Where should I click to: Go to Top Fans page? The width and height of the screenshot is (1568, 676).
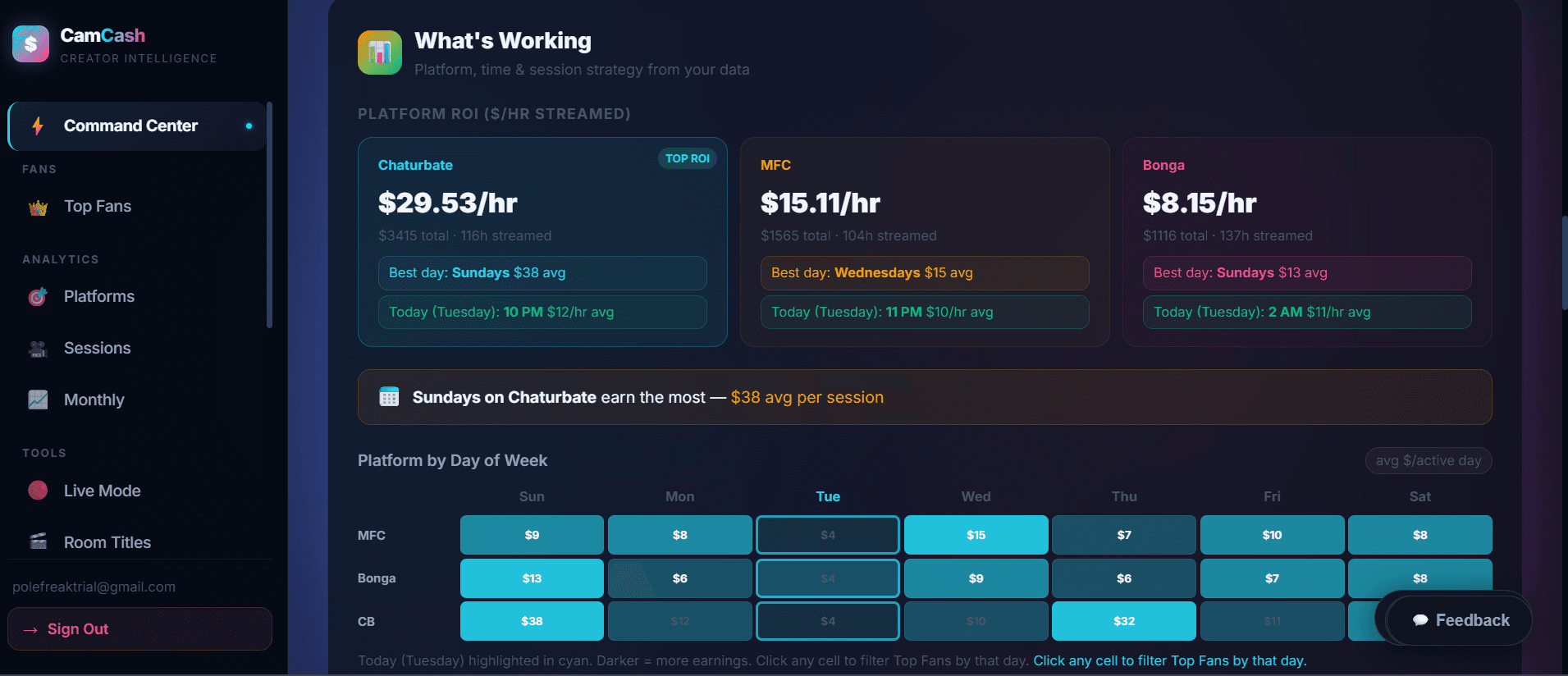(x=137, y=207)
